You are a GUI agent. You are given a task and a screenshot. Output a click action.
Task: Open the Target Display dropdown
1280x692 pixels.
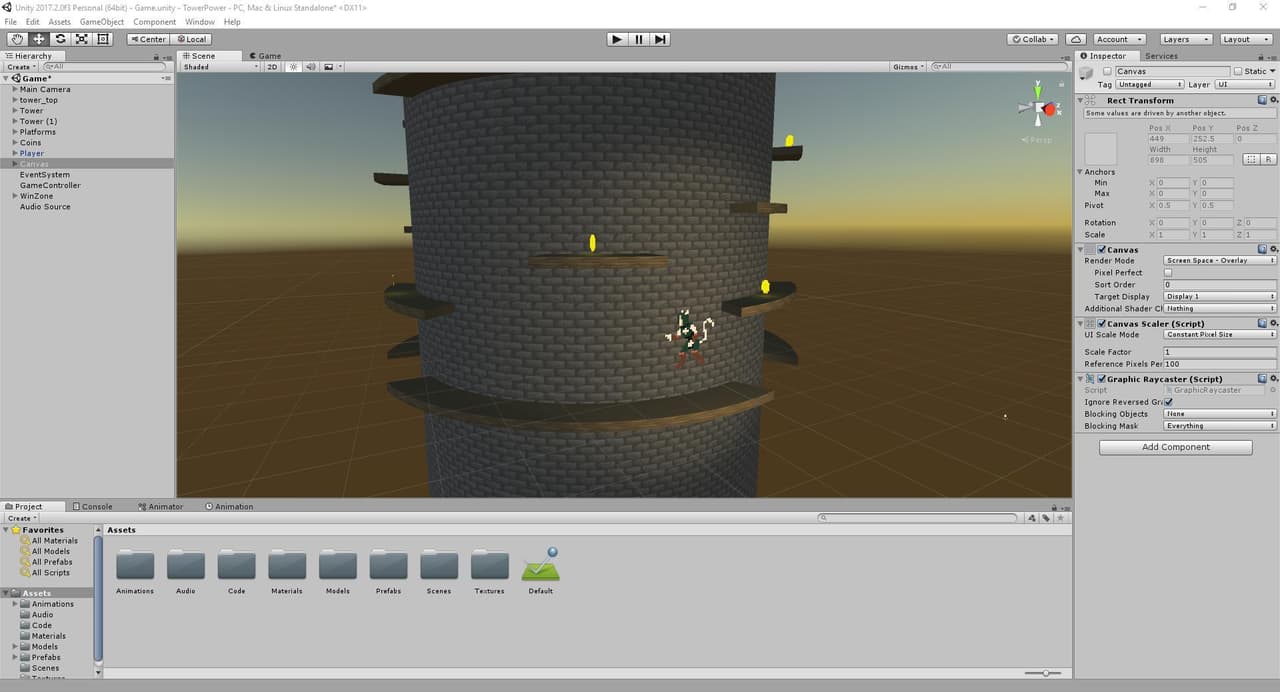point(1220,296)
